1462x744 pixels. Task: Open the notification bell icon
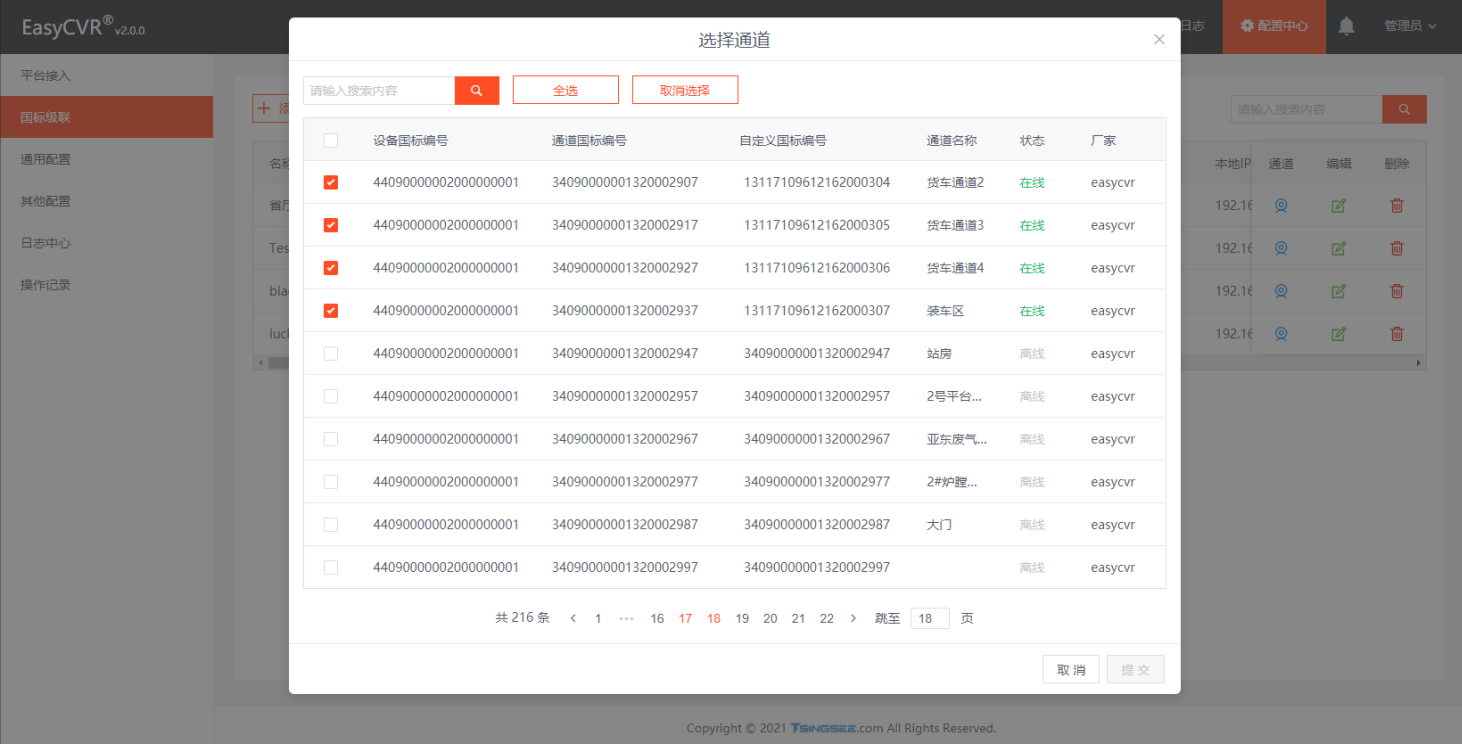click(x=1347, y=26)
